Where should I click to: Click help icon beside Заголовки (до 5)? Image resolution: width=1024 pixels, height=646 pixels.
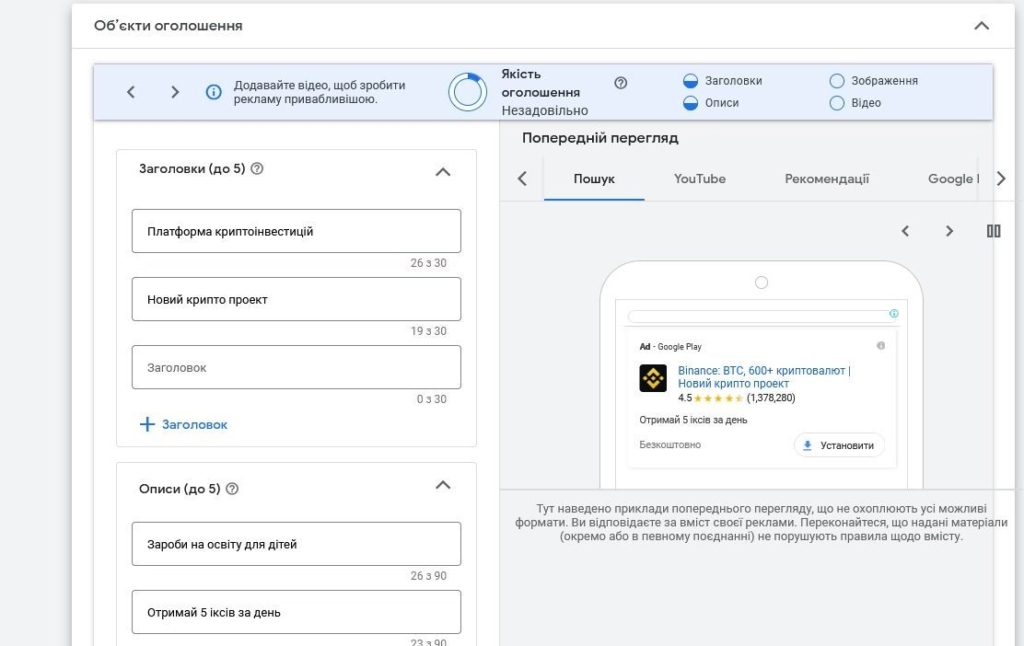point(257,169)
